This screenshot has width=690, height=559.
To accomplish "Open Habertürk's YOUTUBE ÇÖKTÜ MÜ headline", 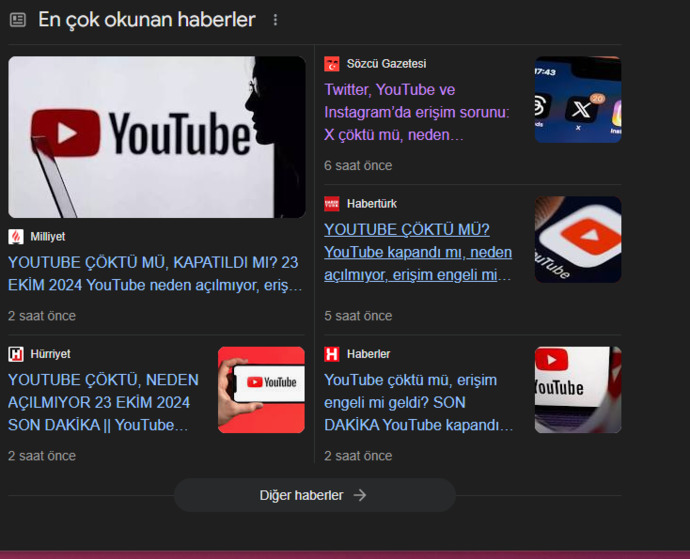I will 418,252.
